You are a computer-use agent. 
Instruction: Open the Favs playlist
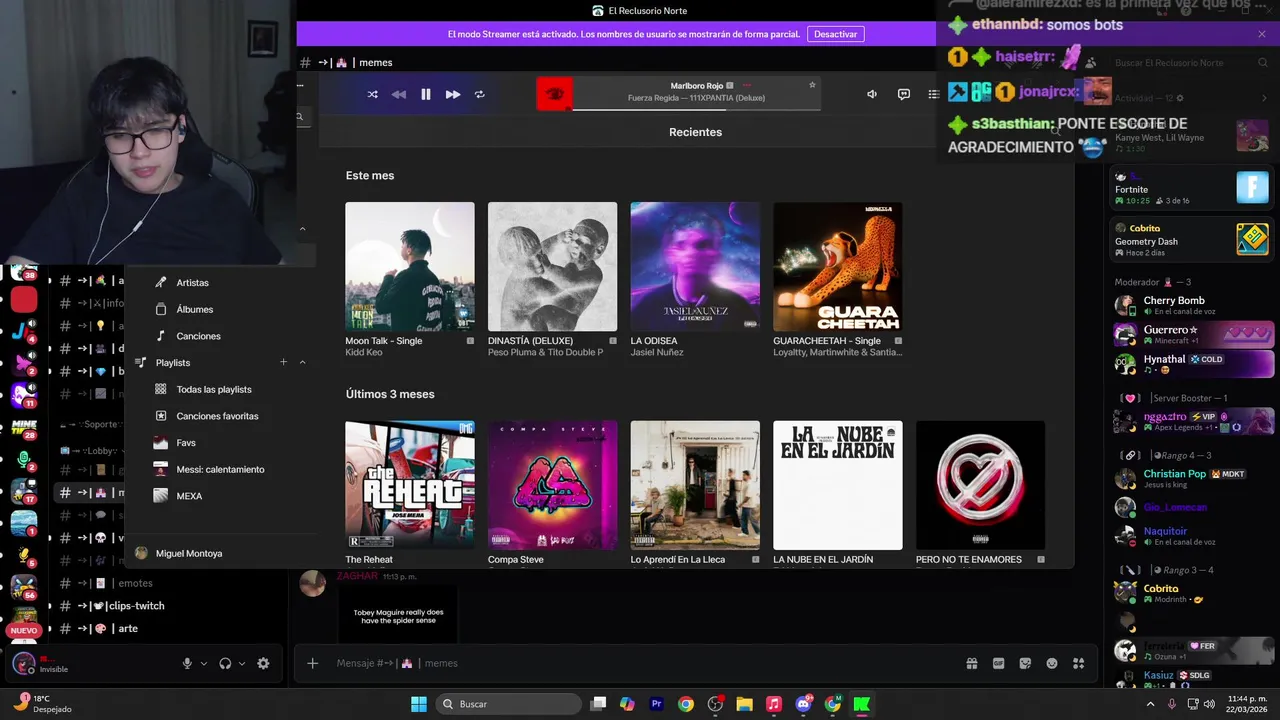tap(186, 443)
